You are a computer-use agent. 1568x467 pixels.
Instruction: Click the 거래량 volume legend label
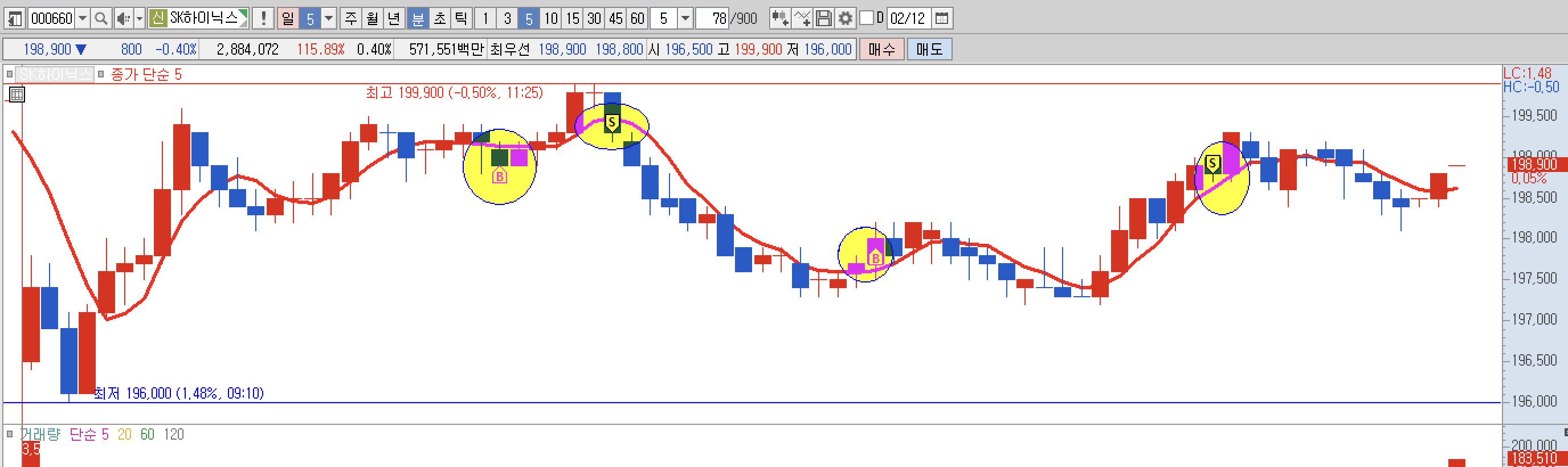(41, 434)
